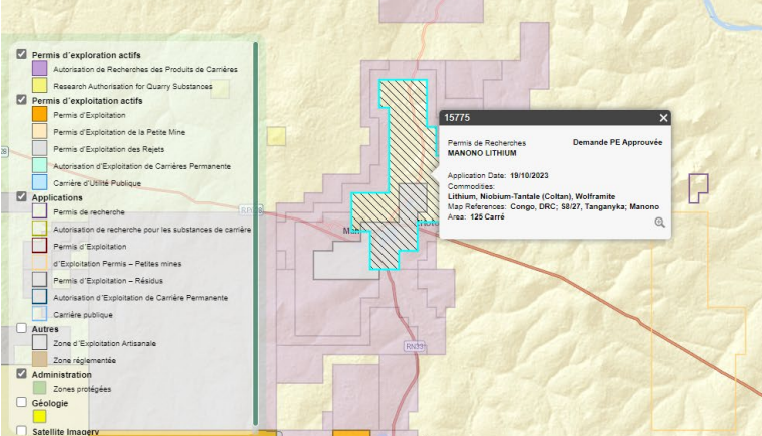Click the RN33 road shield

pyautogui.click(x=415, y=347)
